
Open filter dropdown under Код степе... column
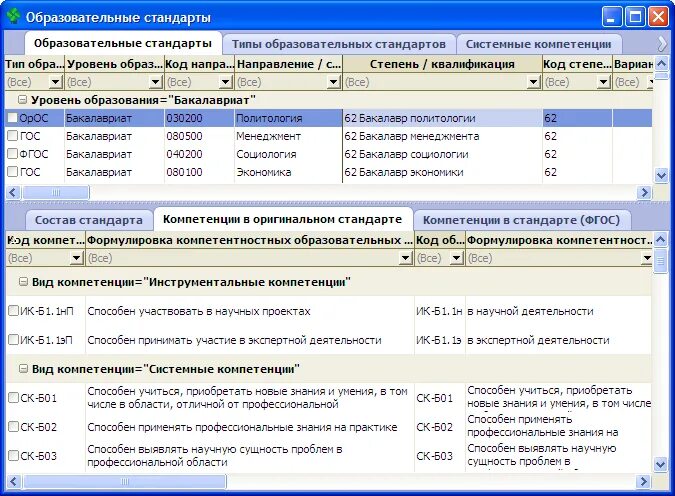coord(604,82)
